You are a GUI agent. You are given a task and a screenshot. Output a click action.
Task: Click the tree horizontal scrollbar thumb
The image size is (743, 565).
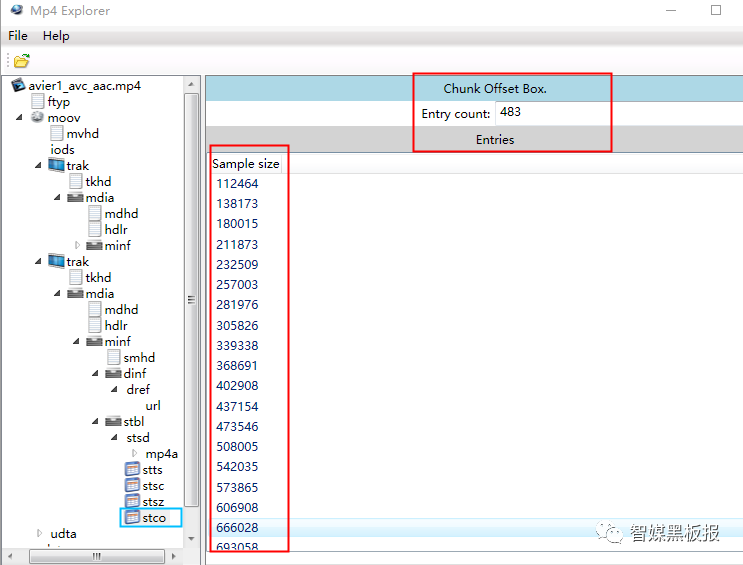[97, 556]
